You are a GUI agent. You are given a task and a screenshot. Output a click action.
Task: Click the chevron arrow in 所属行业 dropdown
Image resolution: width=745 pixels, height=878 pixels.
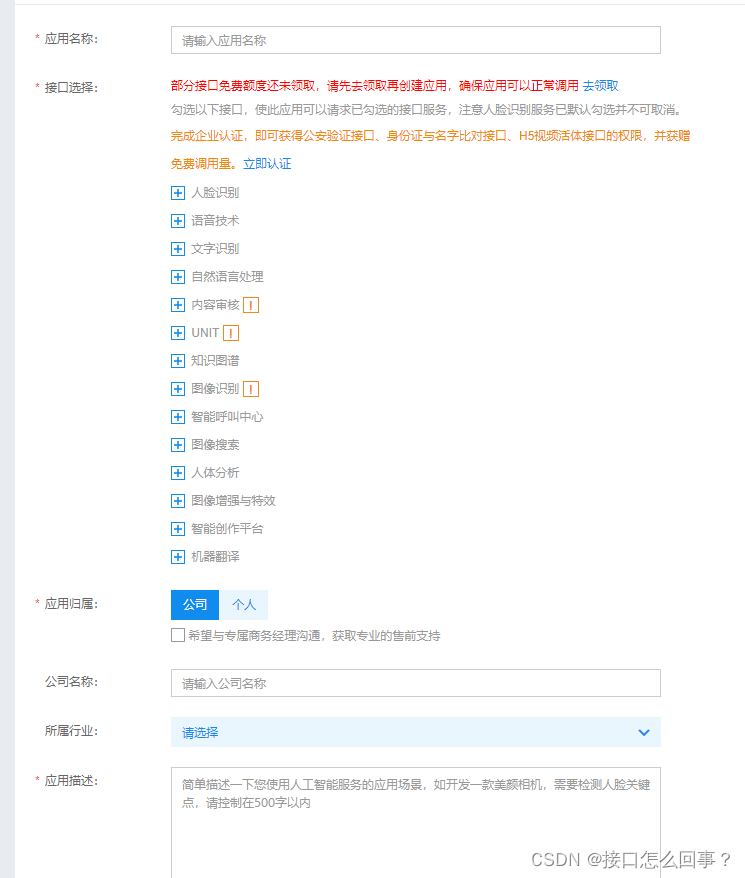644,732
